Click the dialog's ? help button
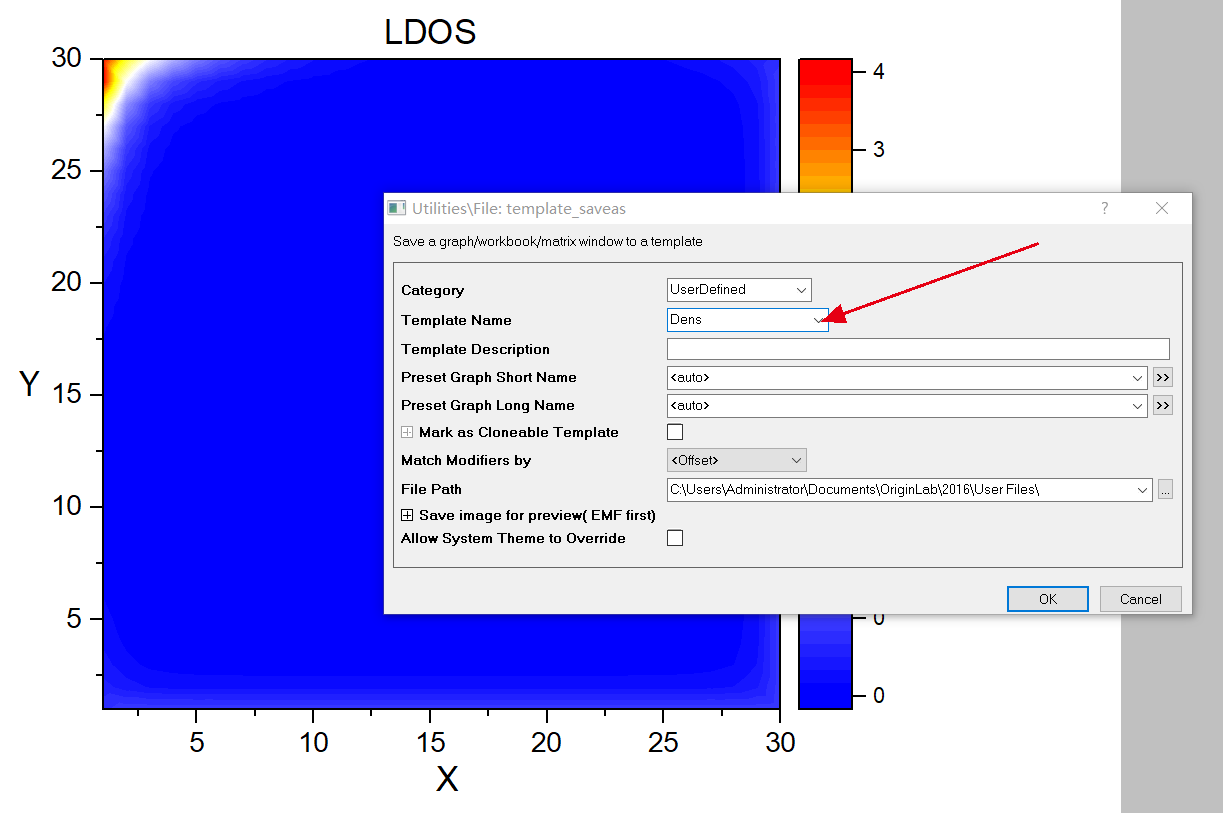The height and width of the screenshot is (813, 1223). coord(1105,208)
